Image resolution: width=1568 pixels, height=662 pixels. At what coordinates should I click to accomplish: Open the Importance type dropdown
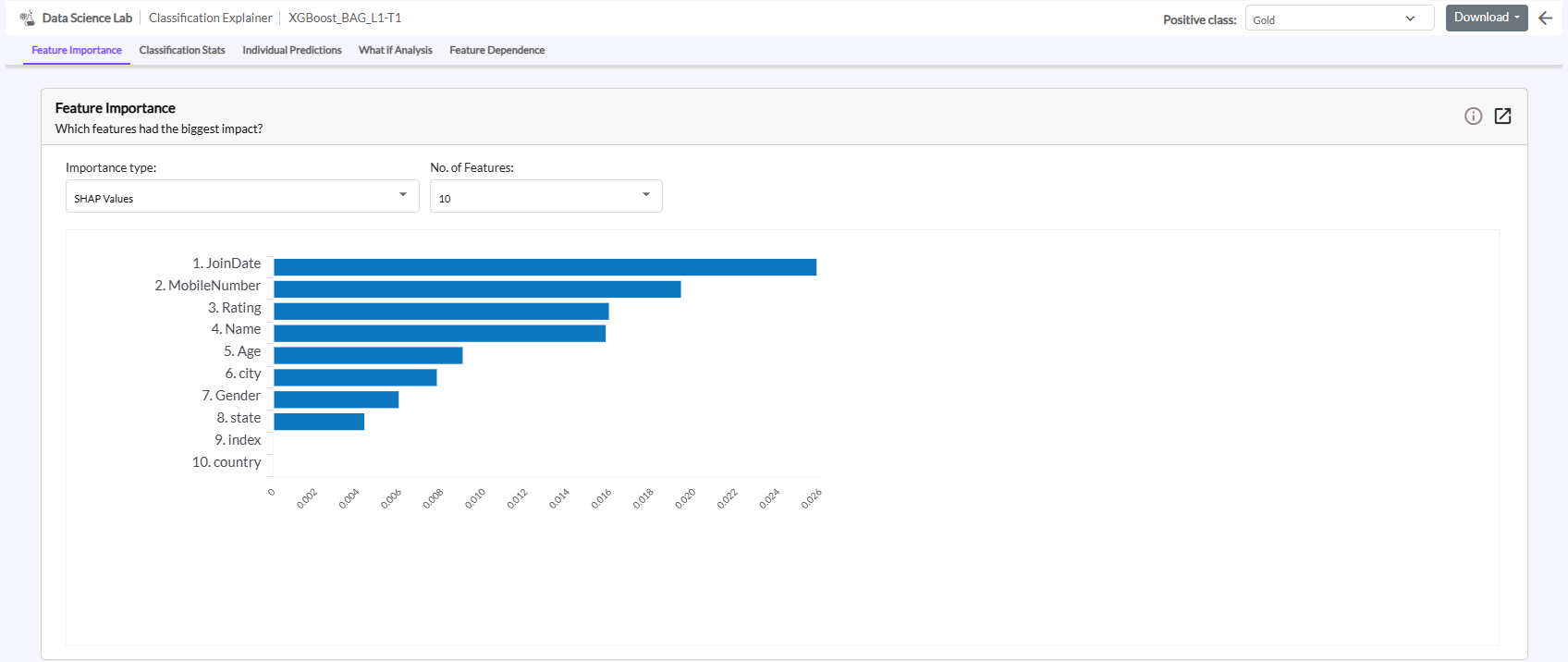(x=242, y=197)
